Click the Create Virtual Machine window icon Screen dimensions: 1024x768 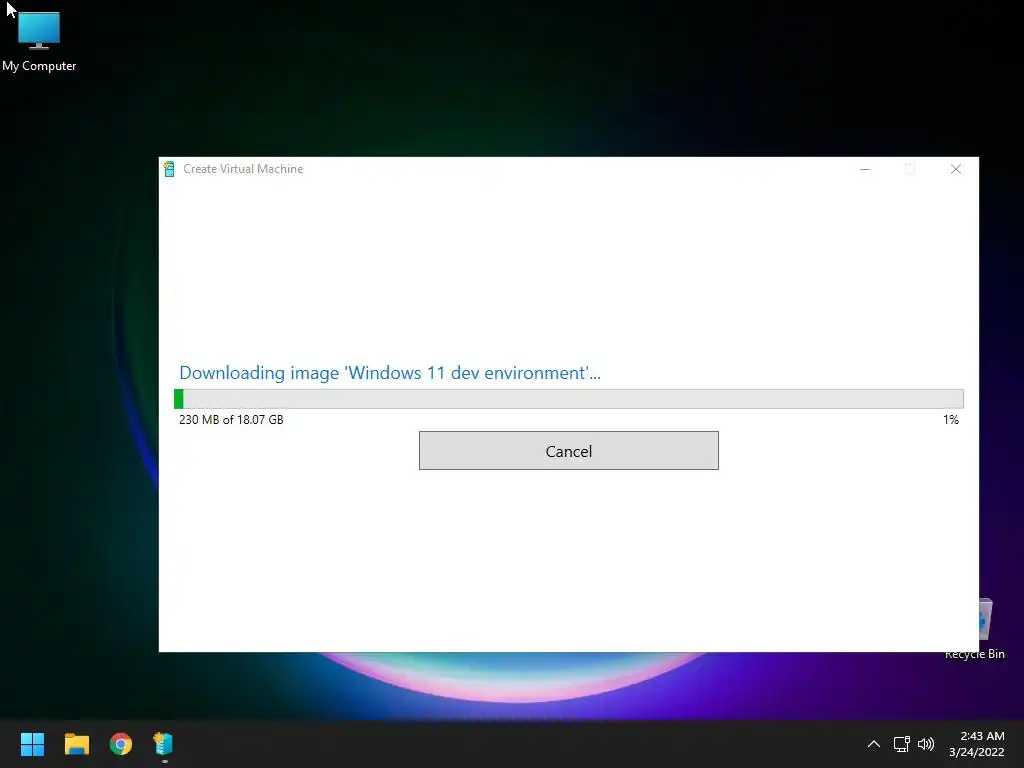(x=169, y=169)
